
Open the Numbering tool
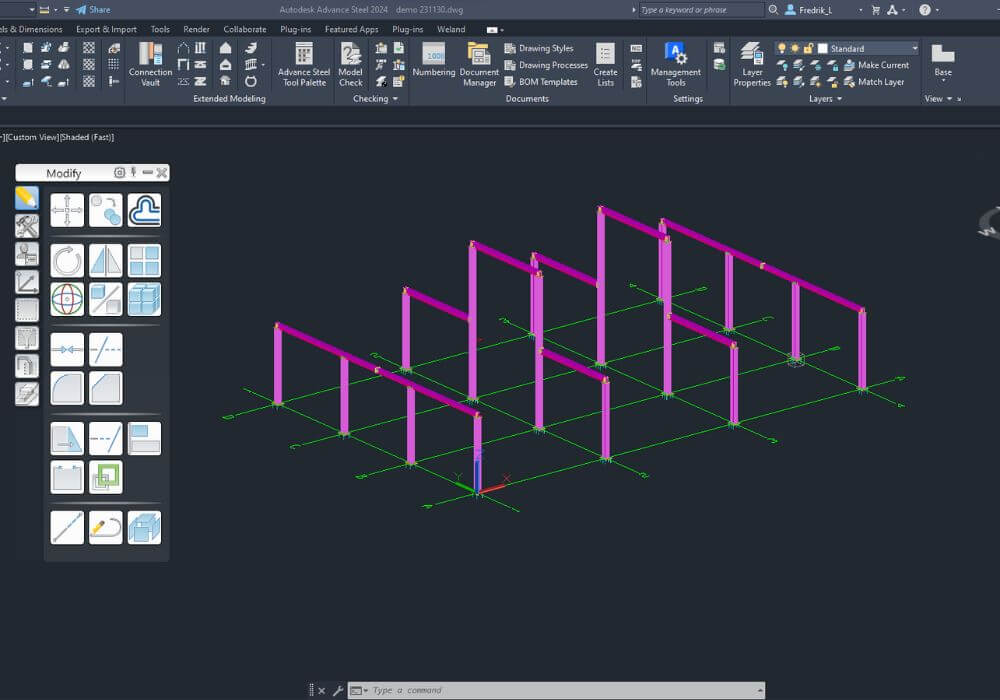coord(433,63)
